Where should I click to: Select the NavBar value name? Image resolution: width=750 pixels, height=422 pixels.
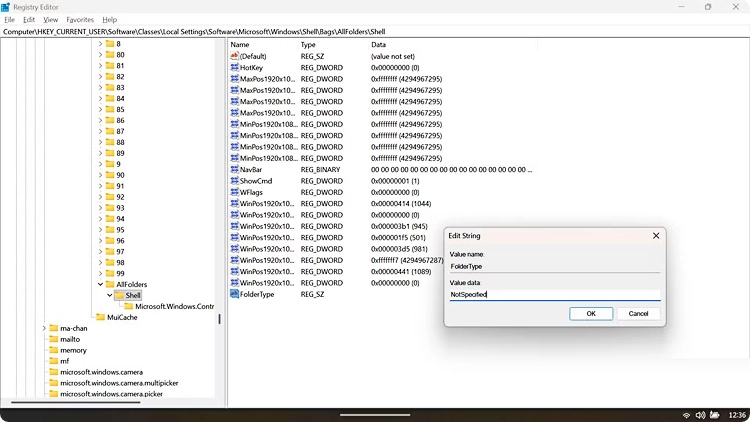pos(251,169)
